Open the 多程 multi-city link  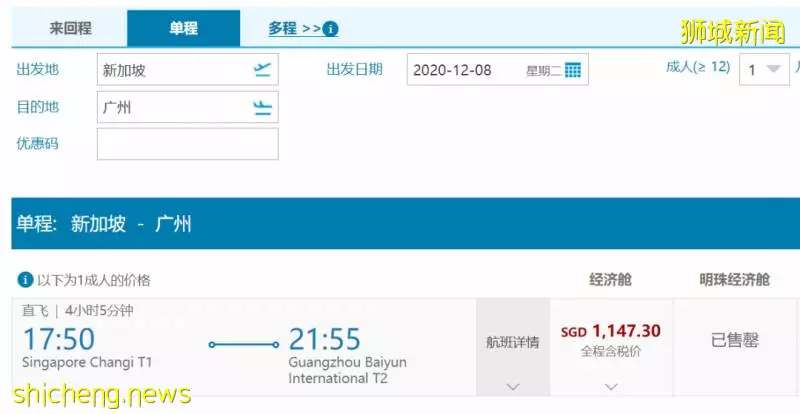point(294,29)
